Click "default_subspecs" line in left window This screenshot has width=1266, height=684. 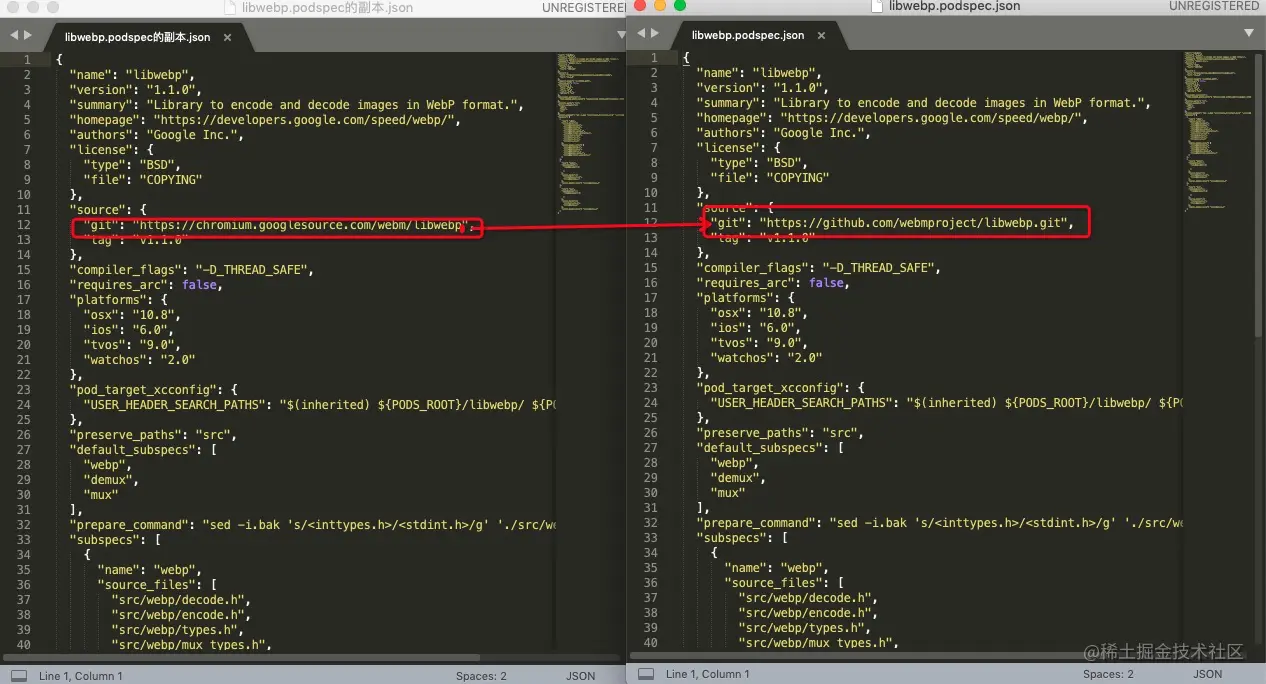tap(144, 449)
